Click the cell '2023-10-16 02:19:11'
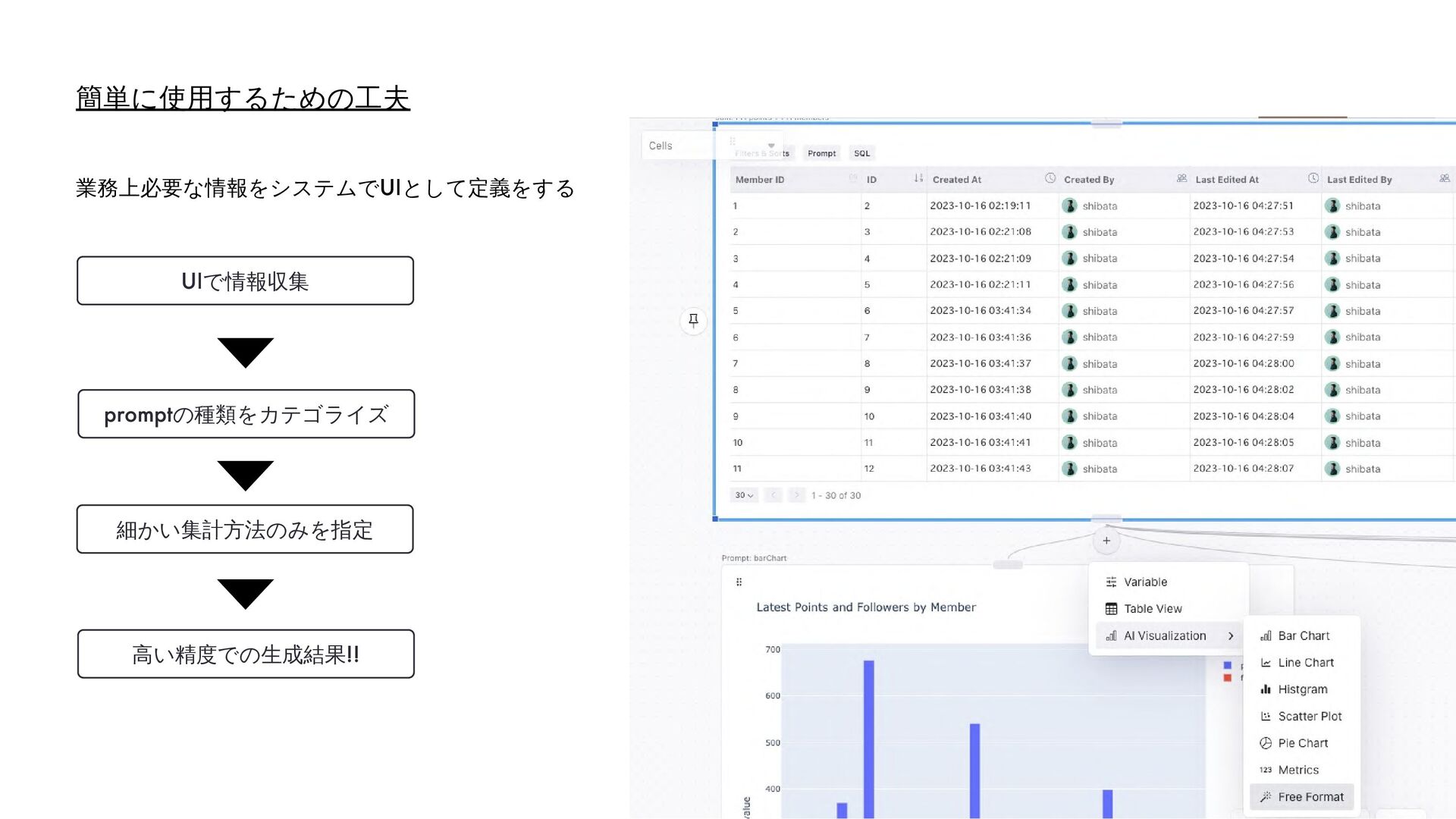The height and width of the screenshot is (819, 1456). tap(981, 206)
